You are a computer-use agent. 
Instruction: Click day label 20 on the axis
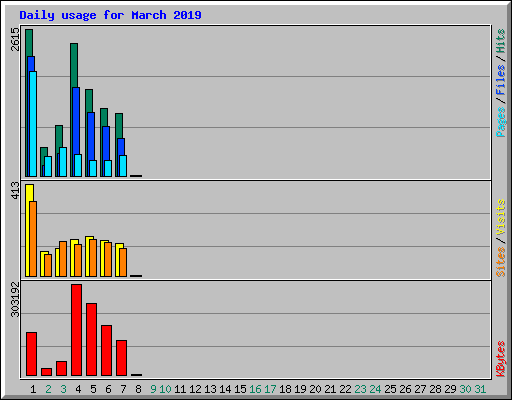click(x=315, y=389)
